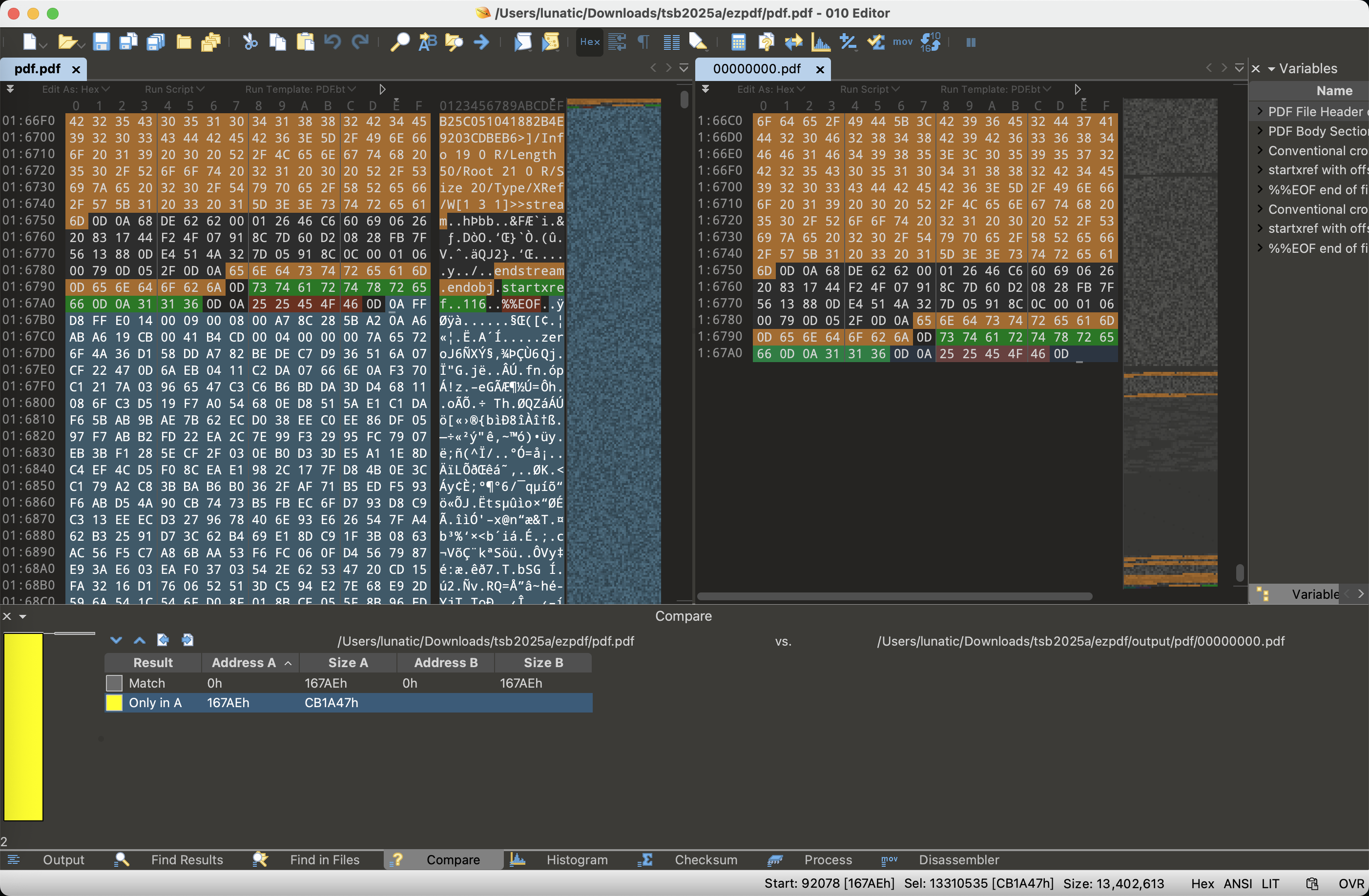Viewport: 1369px width, 896px height.
Task: Click the horizontal scrollbar under 00000000.pdf
Action: [x=894, y=596]
